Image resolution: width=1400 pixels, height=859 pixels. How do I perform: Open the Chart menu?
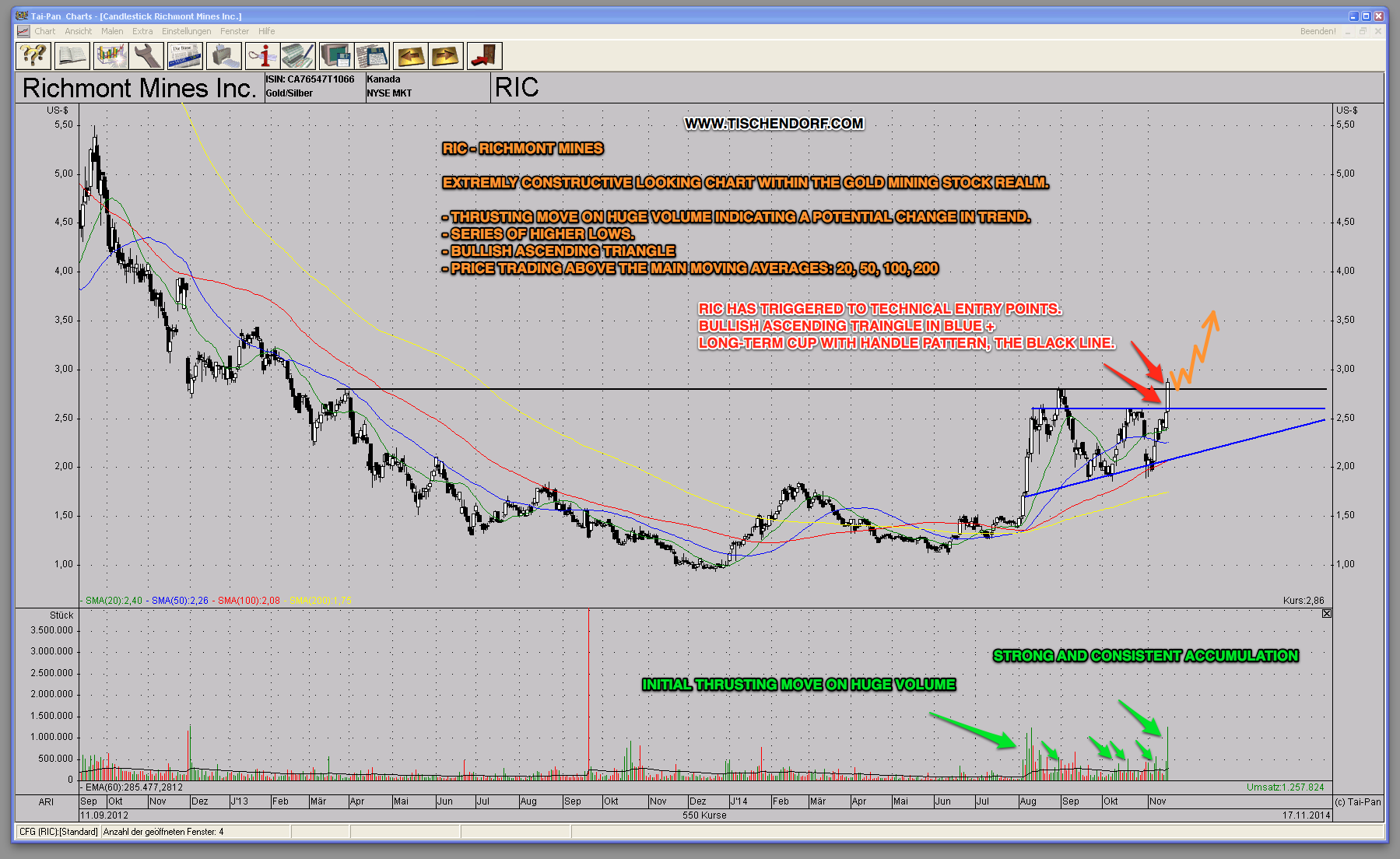click(44, 31)
